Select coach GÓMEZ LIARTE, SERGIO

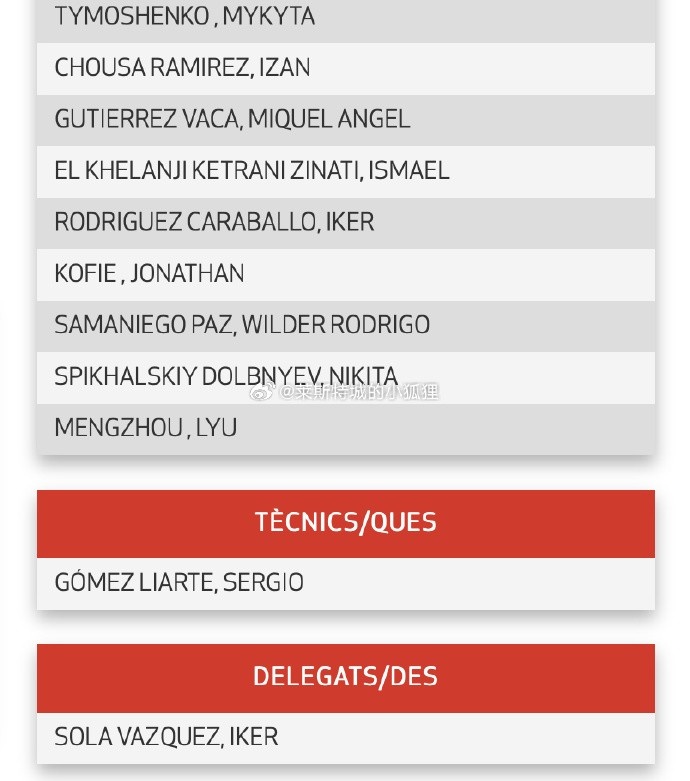[179, 583]
